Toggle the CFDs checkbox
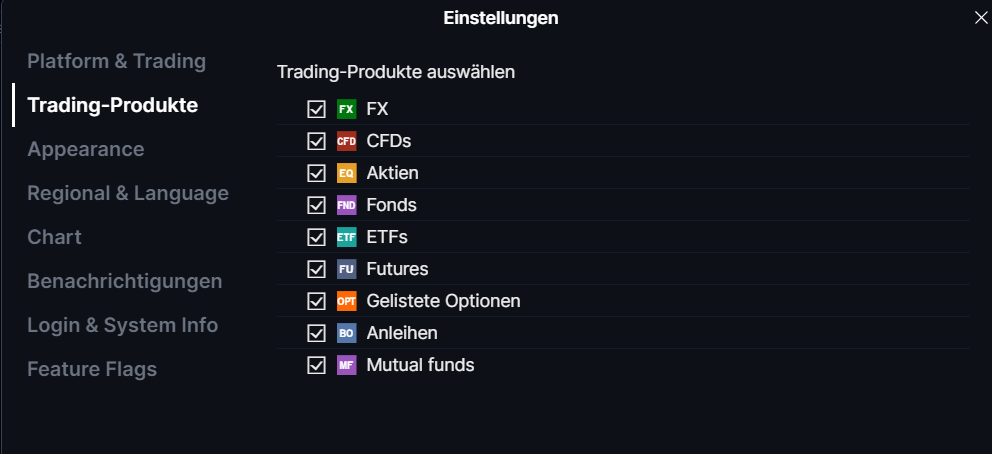This screenshot has width=992, height=454. click(x=316, y=141)
